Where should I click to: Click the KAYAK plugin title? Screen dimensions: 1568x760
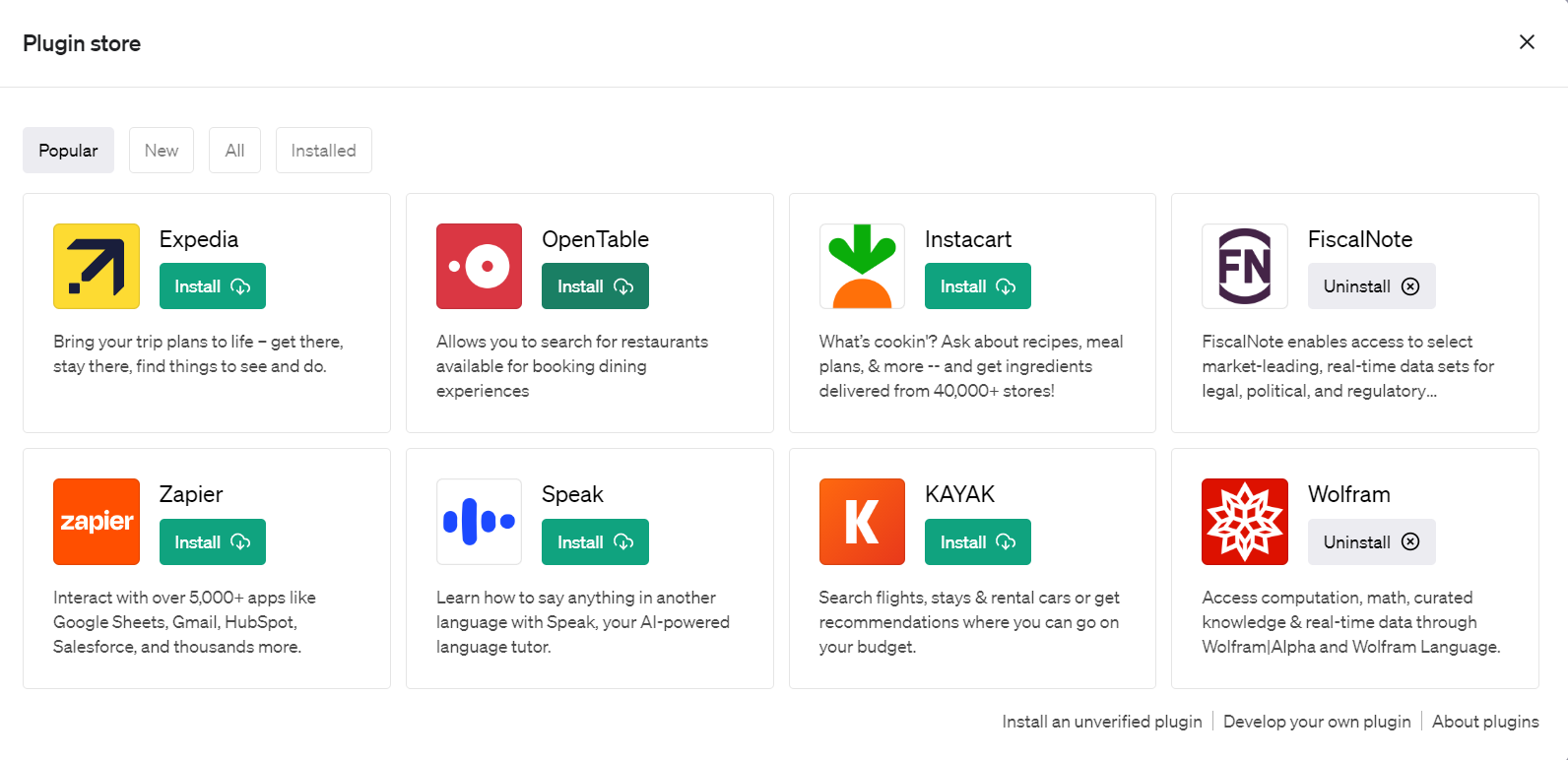tap(959, 494)
